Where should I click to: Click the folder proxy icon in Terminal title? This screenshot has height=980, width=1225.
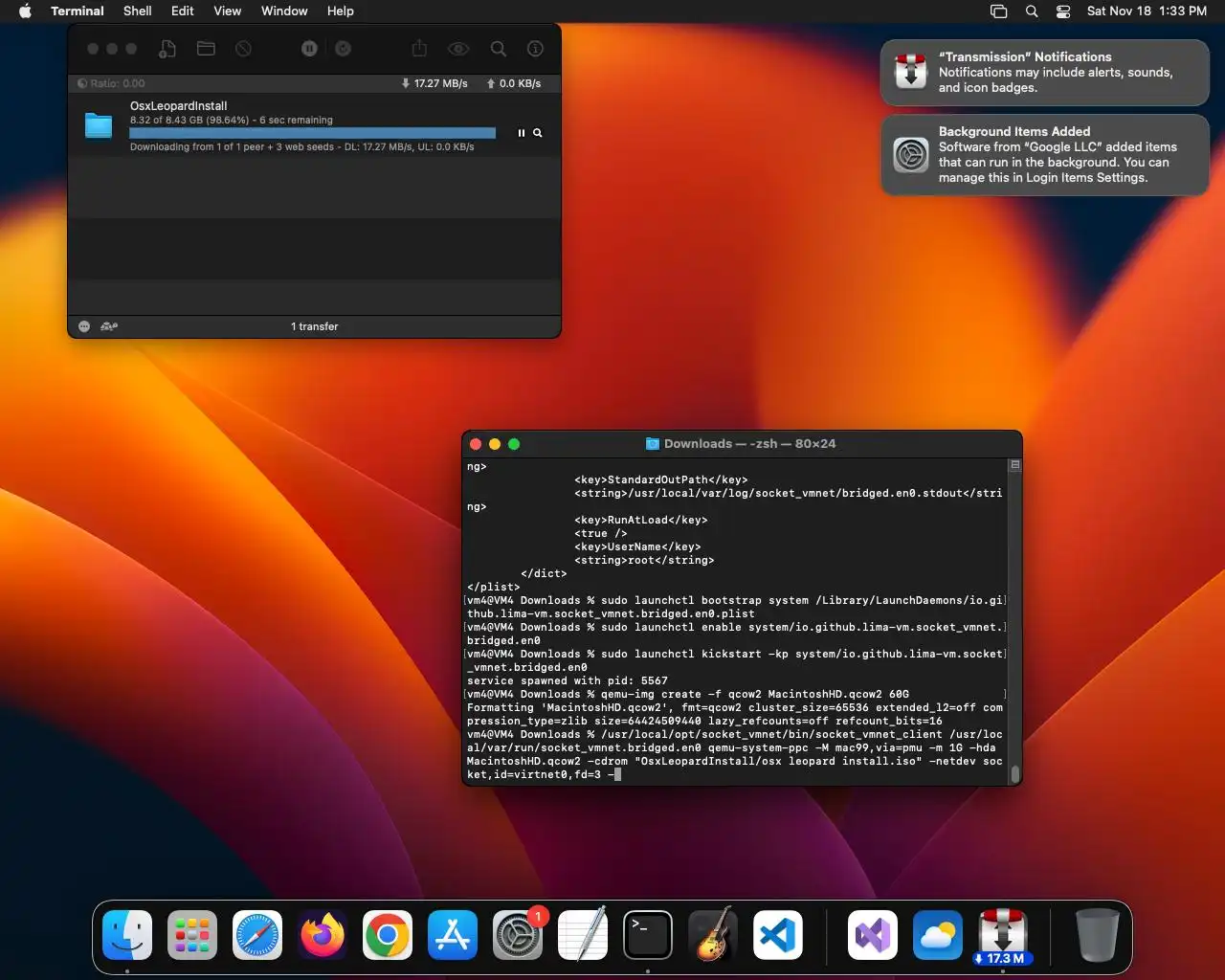(x=653, y=444)
